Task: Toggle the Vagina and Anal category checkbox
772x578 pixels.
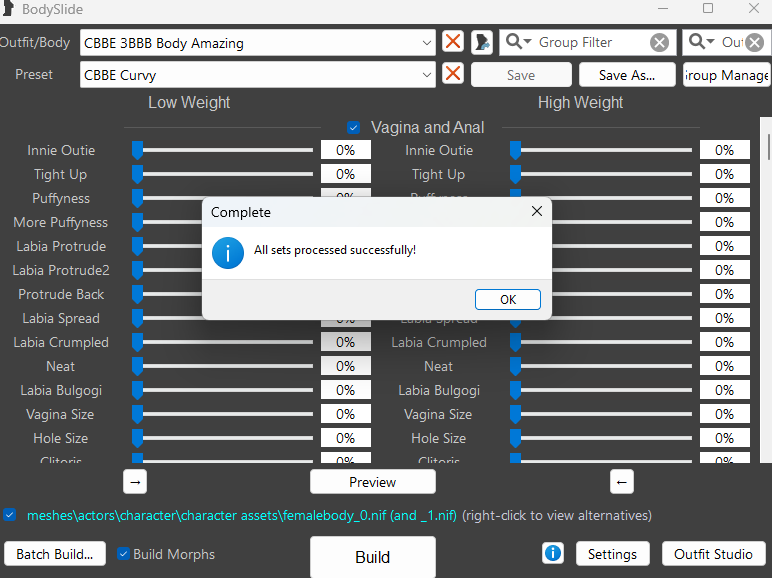Action: [354, 128]
